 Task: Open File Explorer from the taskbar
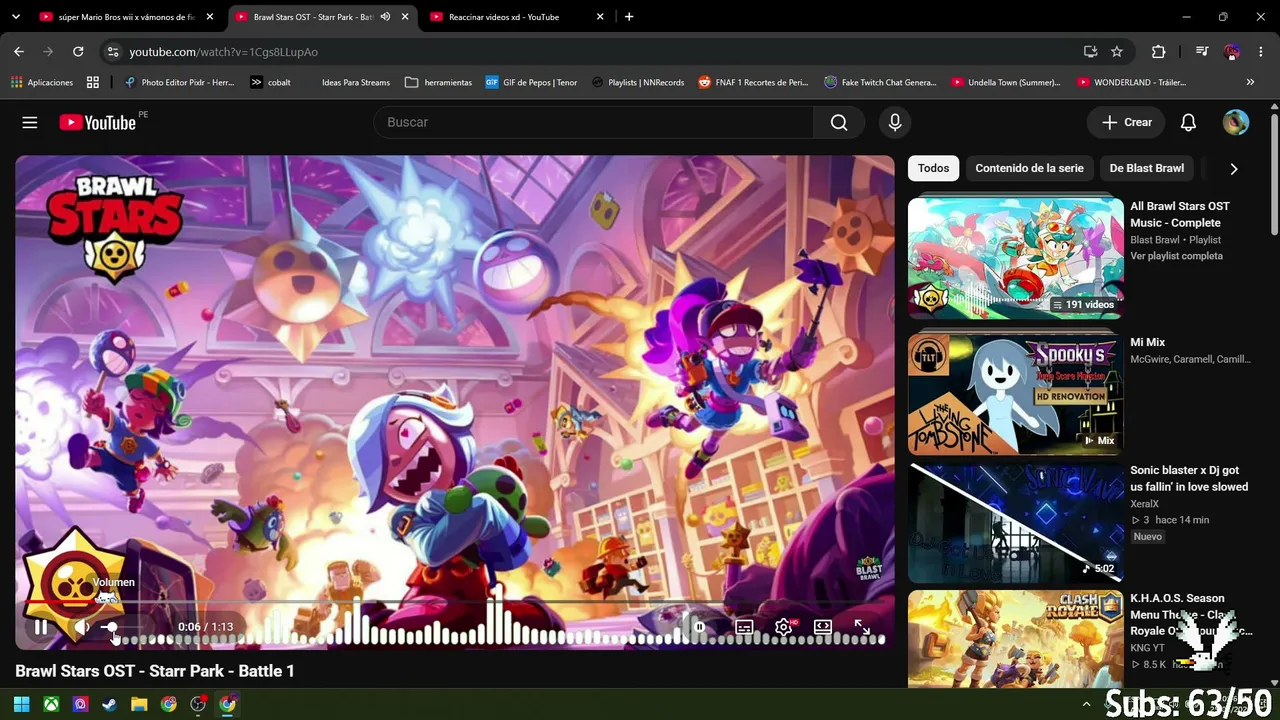pyautogui.click(x=139, y=704)
